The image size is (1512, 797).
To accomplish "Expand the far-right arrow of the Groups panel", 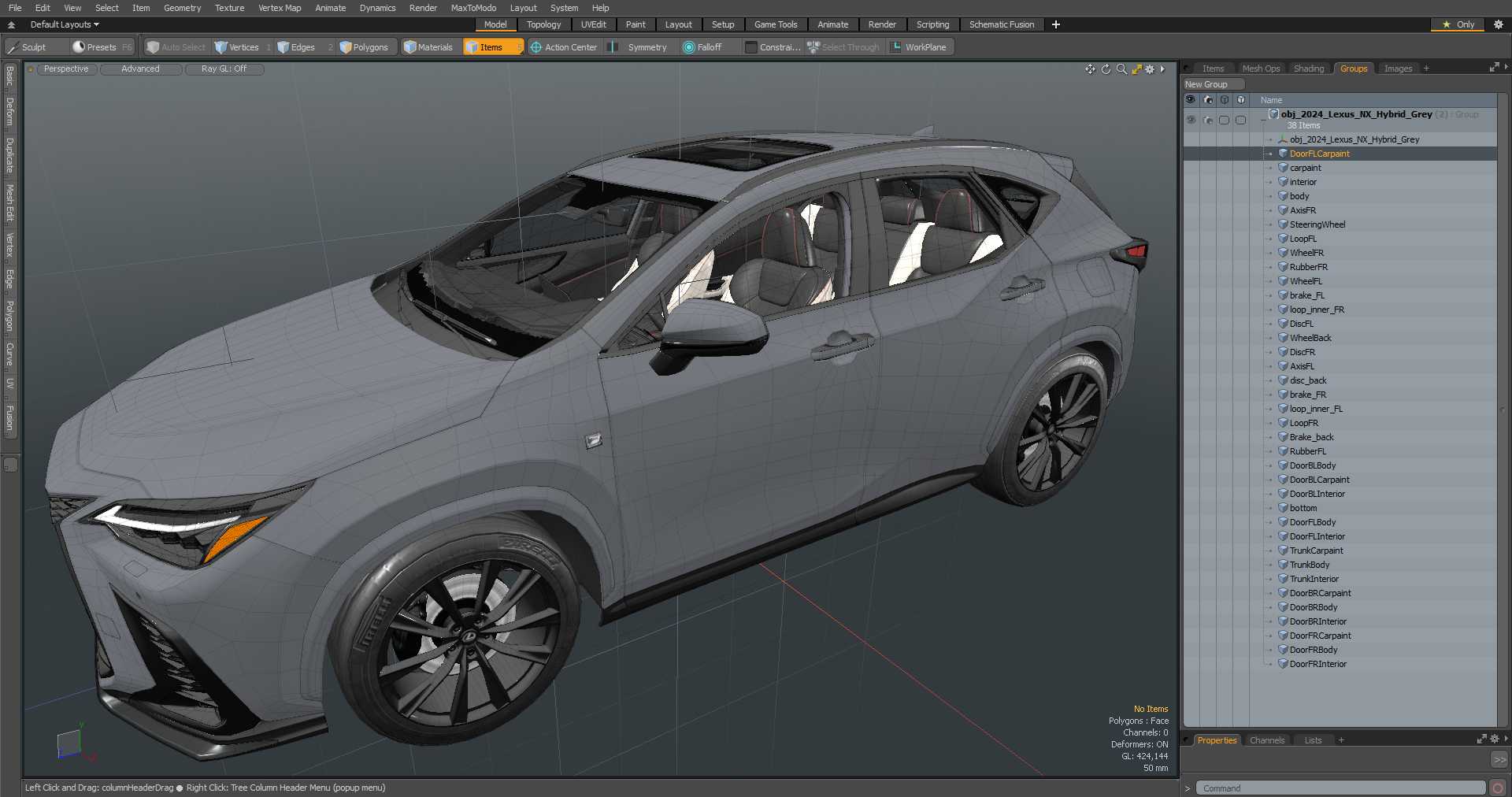I will [1506, 68].
